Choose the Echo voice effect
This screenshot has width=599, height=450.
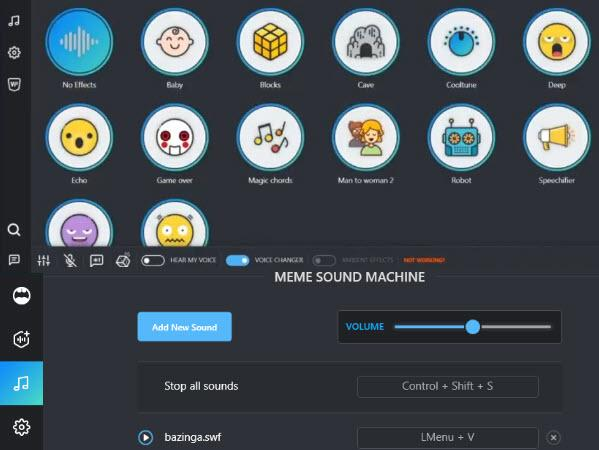[79, 137]
